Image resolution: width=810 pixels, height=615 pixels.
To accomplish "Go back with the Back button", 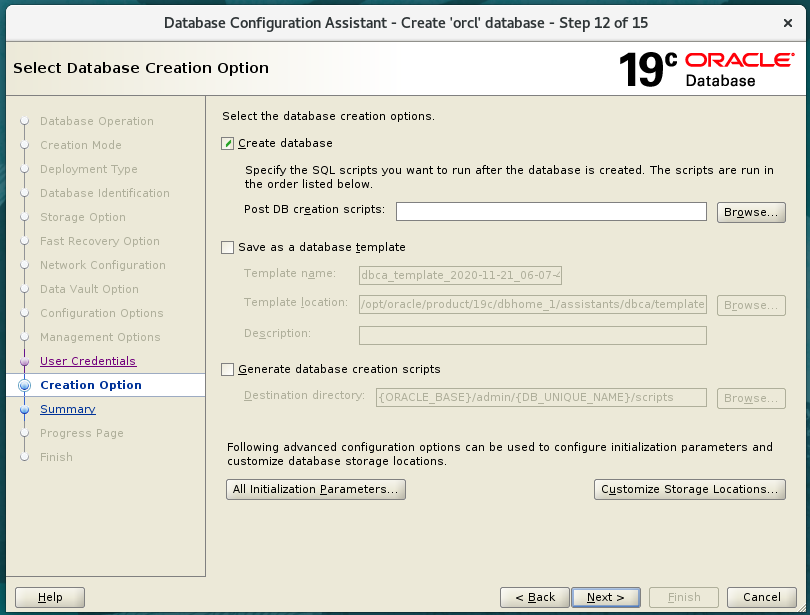I will [x=535, y=597].
